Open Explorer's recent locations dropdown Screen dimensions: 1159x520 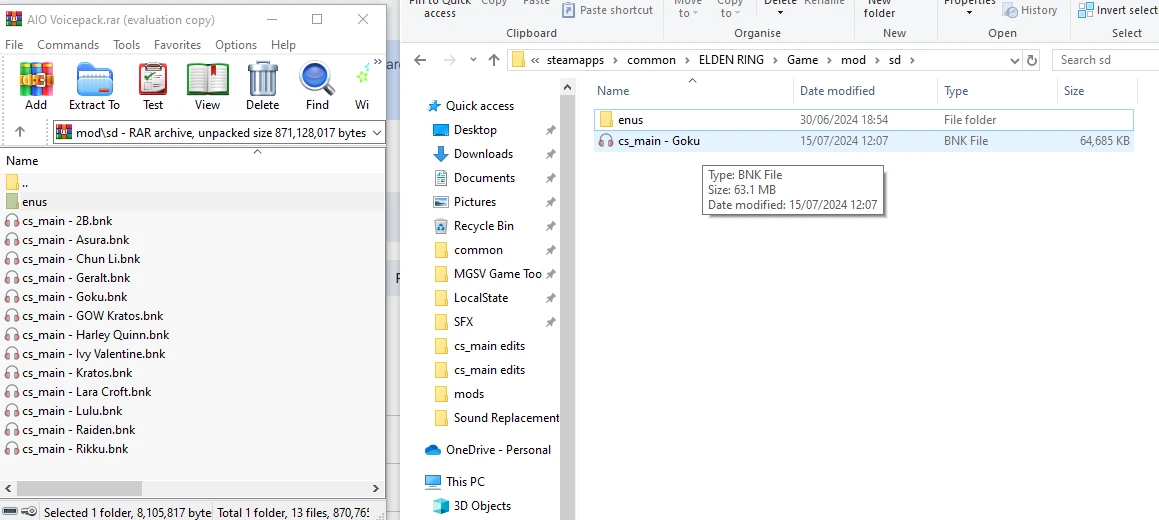471,61
